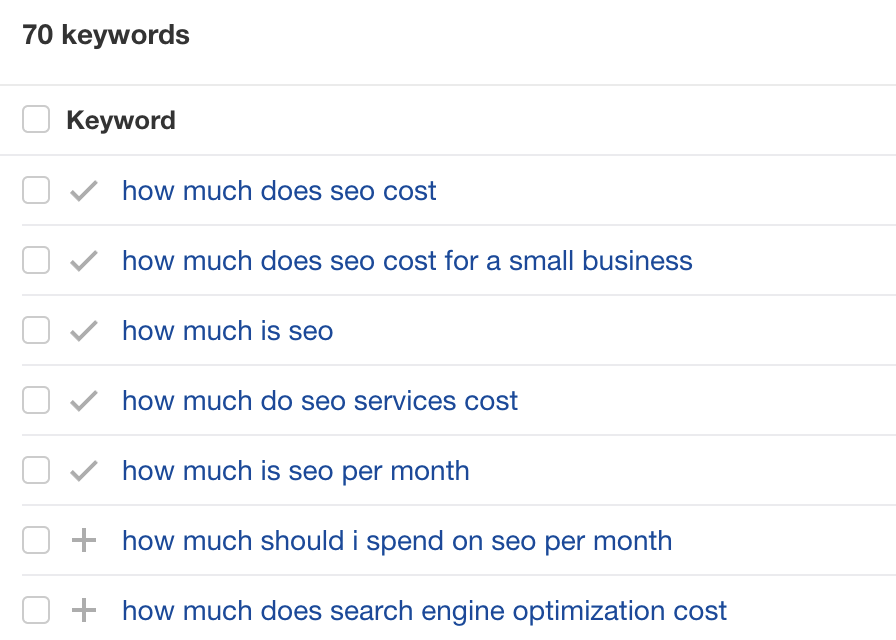896x640 pixels.
Task: Sort the list by the Keyword column header
Action: coord(120,120)
